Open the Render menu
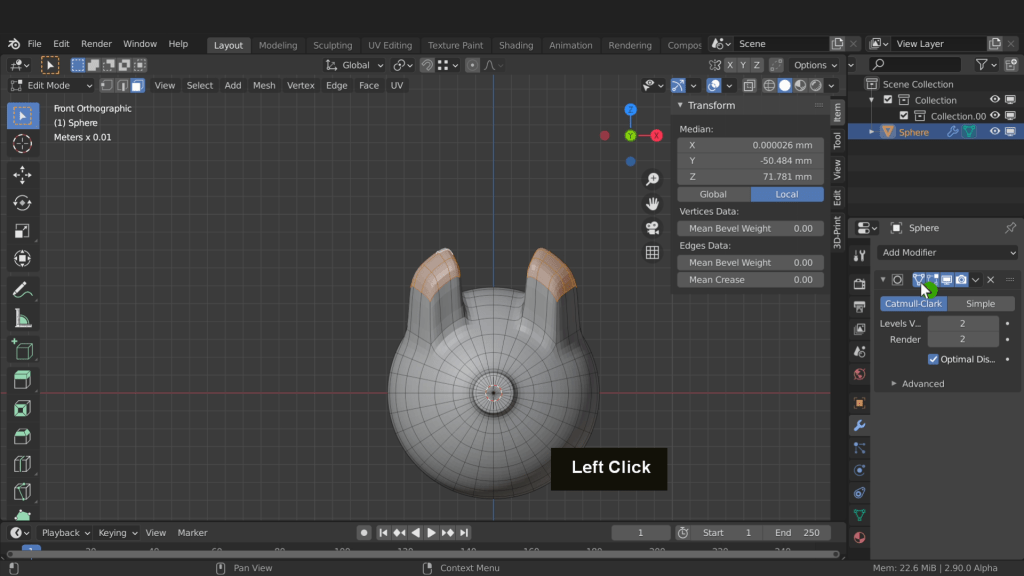 (96, 44)
